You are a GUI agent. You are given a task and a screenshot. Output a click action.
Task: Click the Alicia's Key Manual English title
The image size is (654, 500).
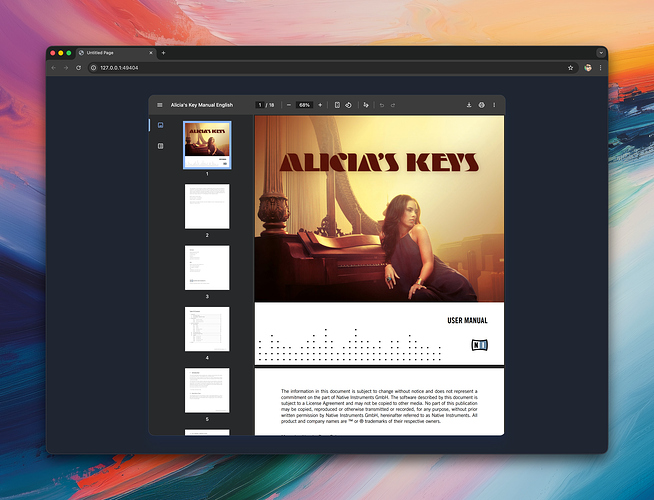(x=202, y=105)
